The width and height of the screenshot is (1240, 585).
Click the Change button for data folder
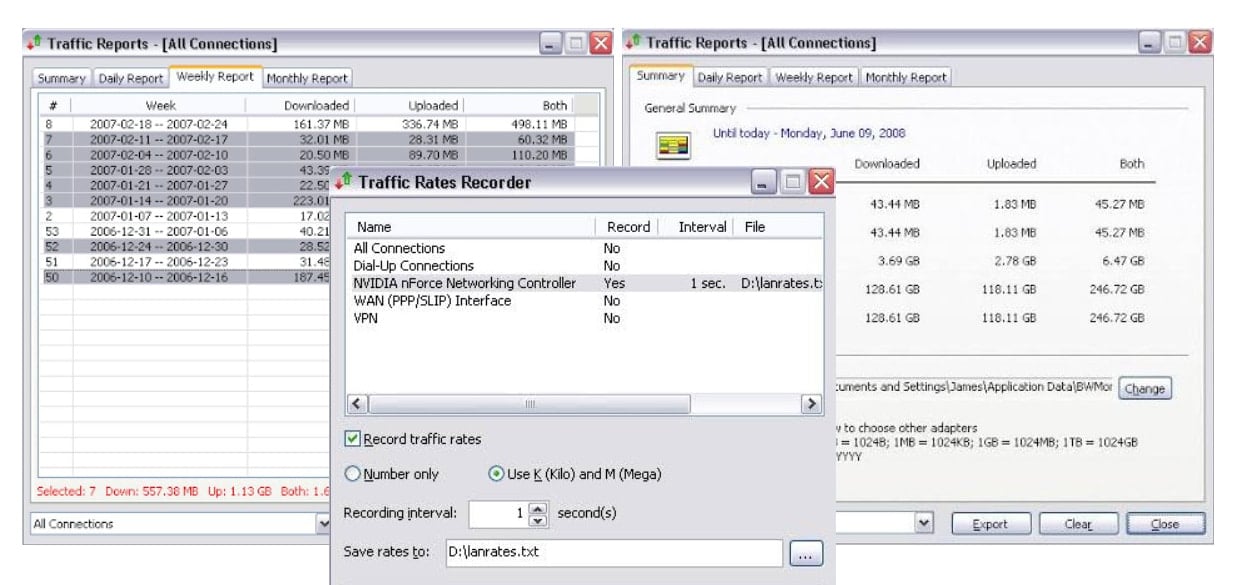pos(1144,389)
